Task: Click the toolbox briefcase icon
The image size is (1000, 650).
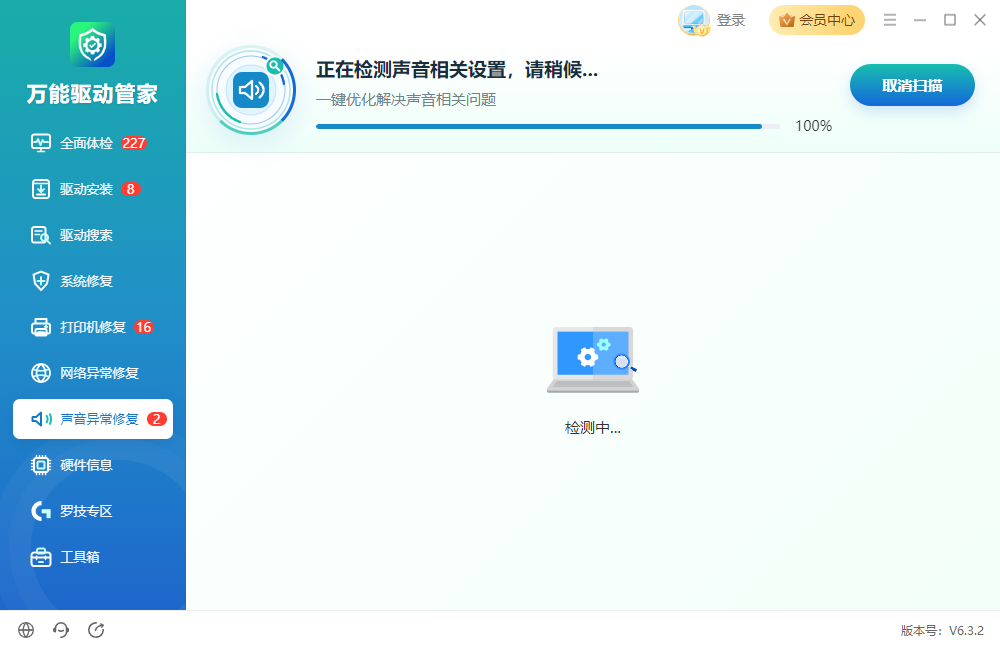Action: coord(41,557)
